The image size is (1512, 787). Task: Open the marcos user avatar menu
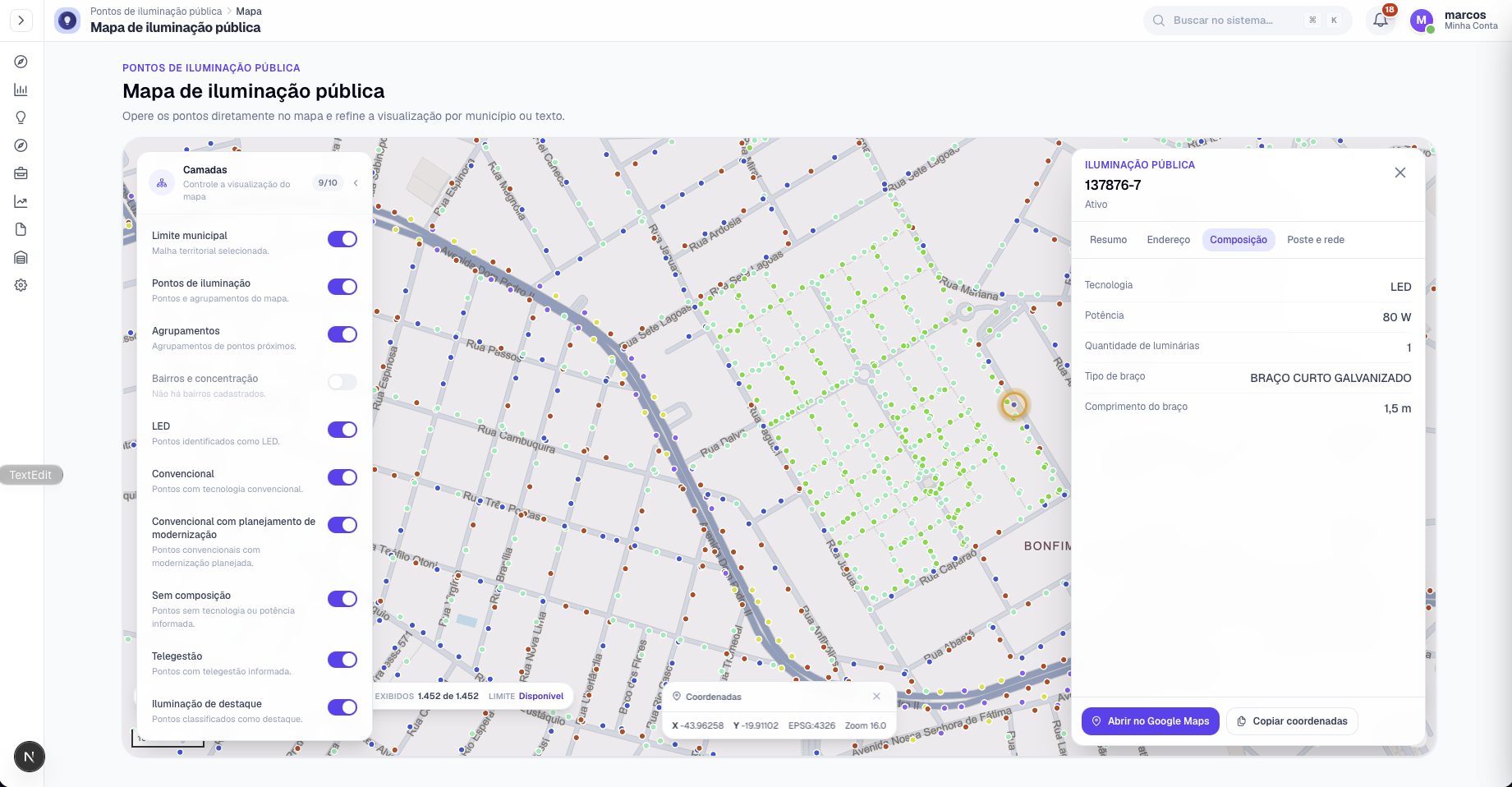click(x=1422, y=21)
